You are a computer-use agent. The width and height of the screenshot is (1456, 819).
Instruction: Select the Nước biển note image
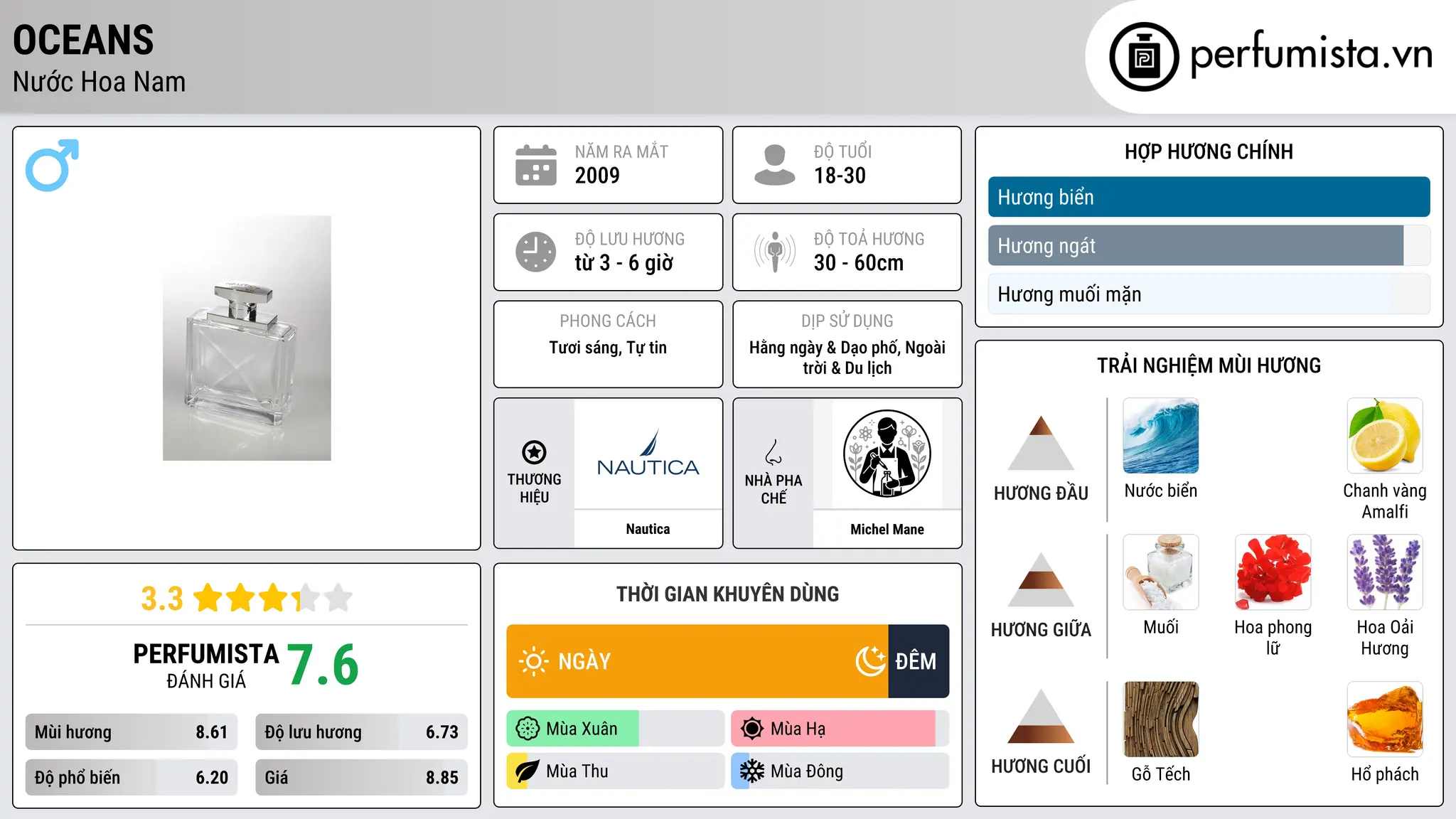[1161, 436]
